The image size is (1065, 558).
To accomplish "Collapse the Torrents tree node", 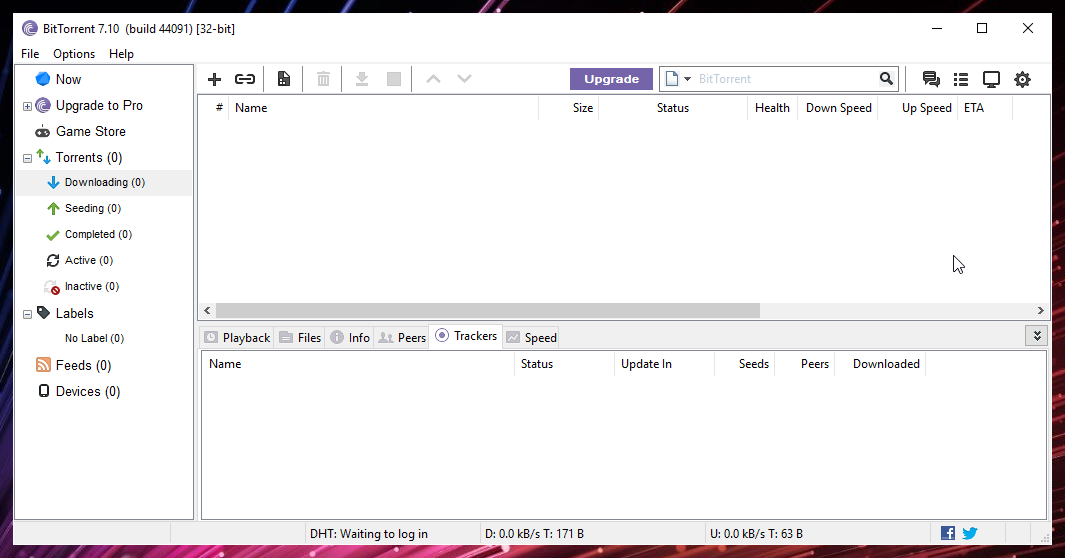I will coord(27,158).
